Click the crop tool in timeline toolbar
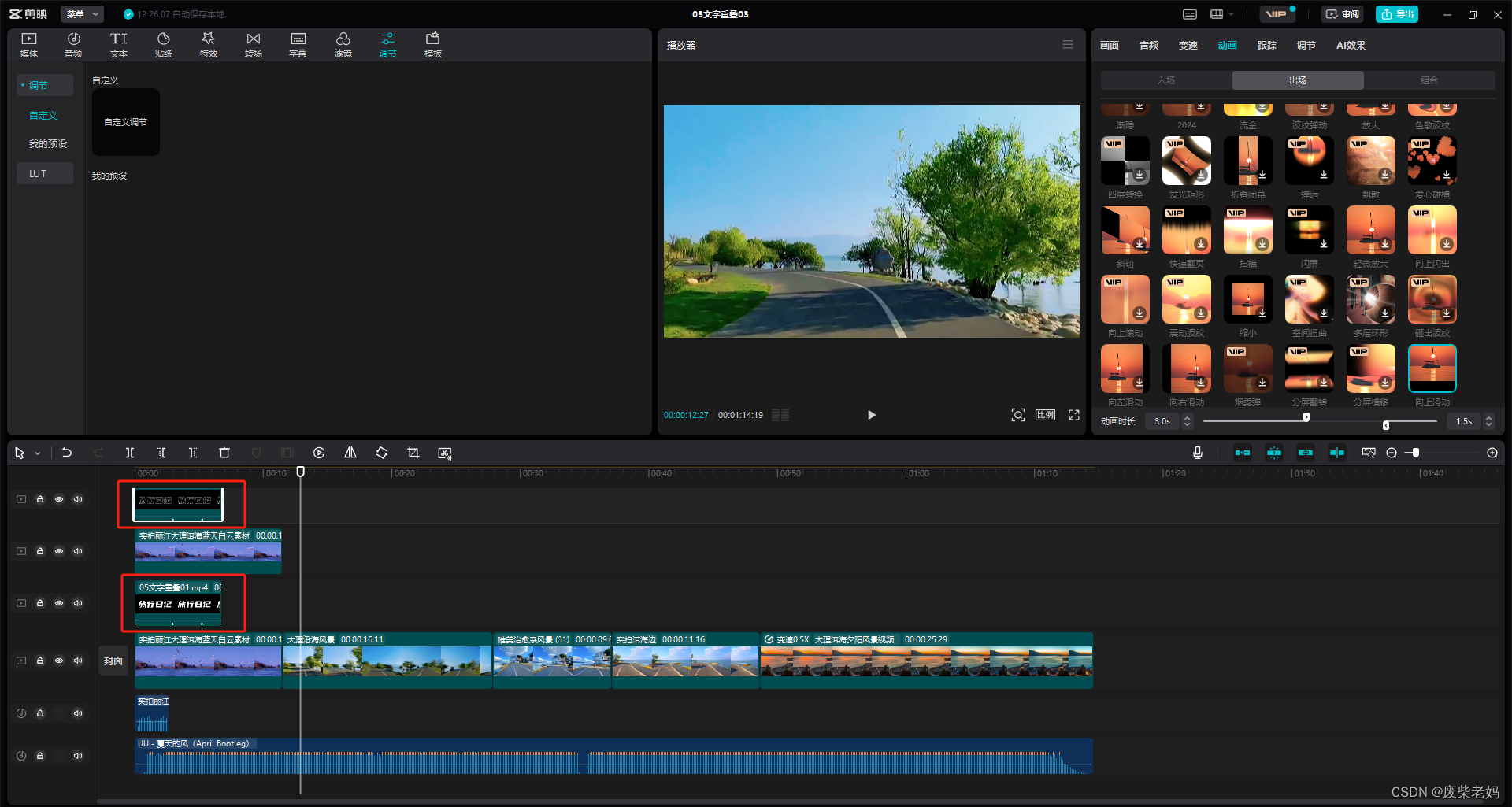 pyautogui.click(x=413, y=453)
